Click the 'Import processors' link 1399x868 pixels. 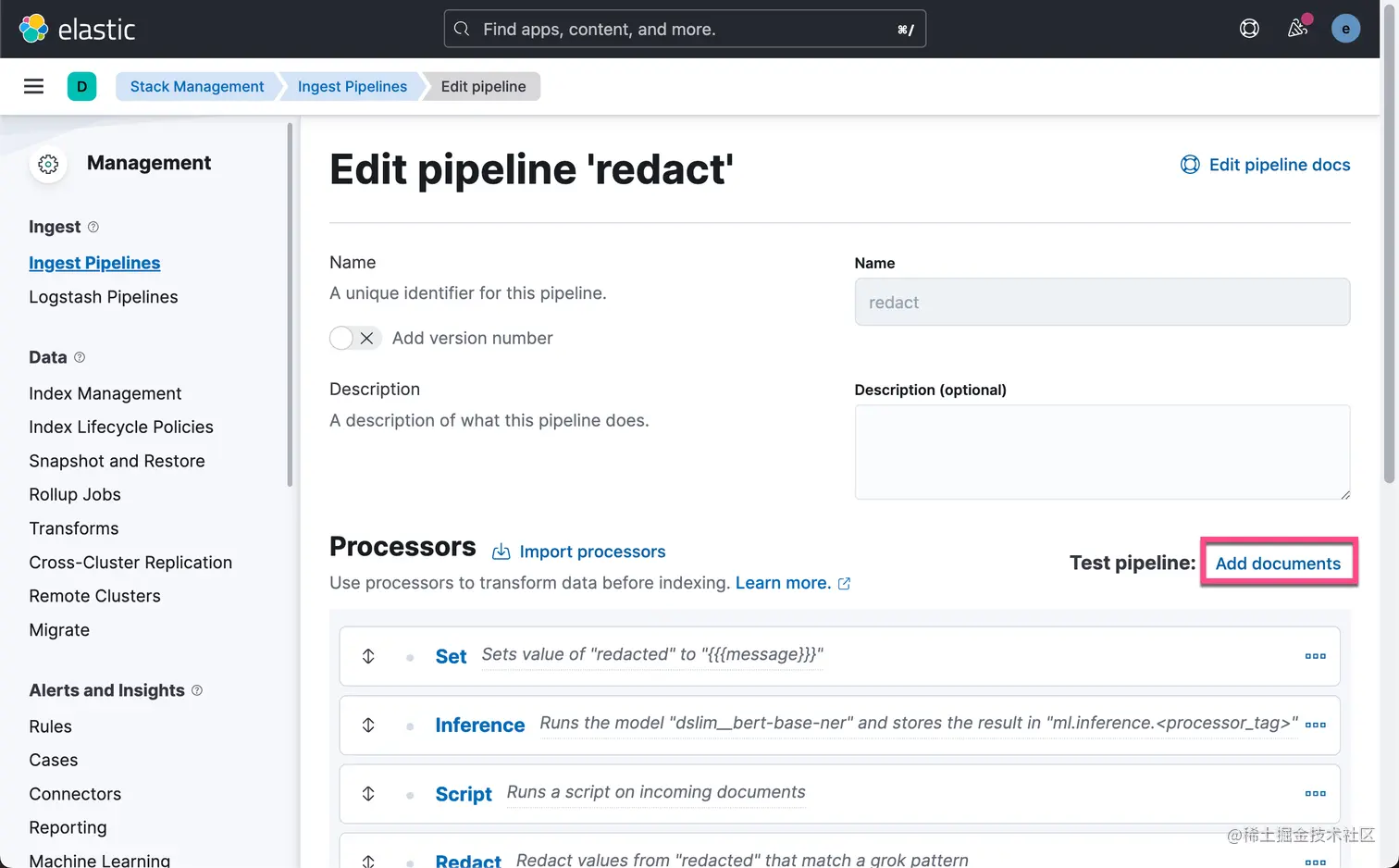coord(592,552)
